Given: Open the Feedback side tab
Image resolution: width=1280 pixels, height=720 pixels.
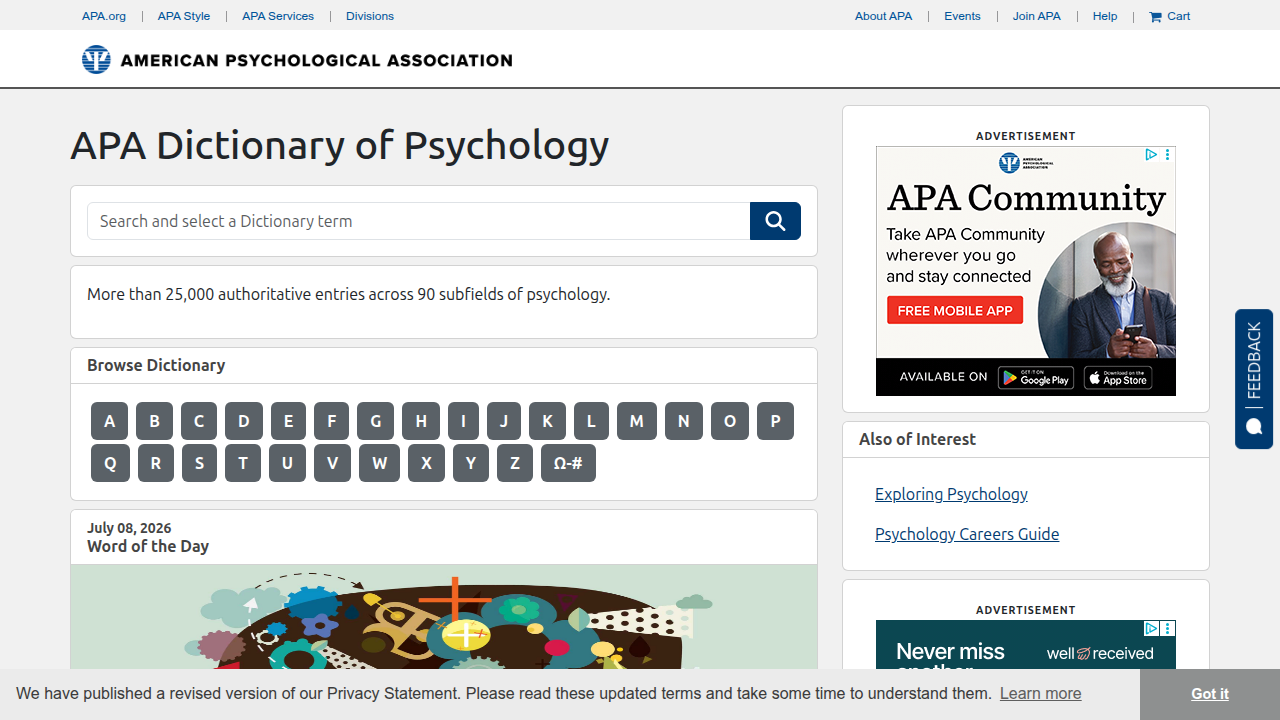Looking at the screenshot, I should pyautogui.click(x=1254, y=379).
